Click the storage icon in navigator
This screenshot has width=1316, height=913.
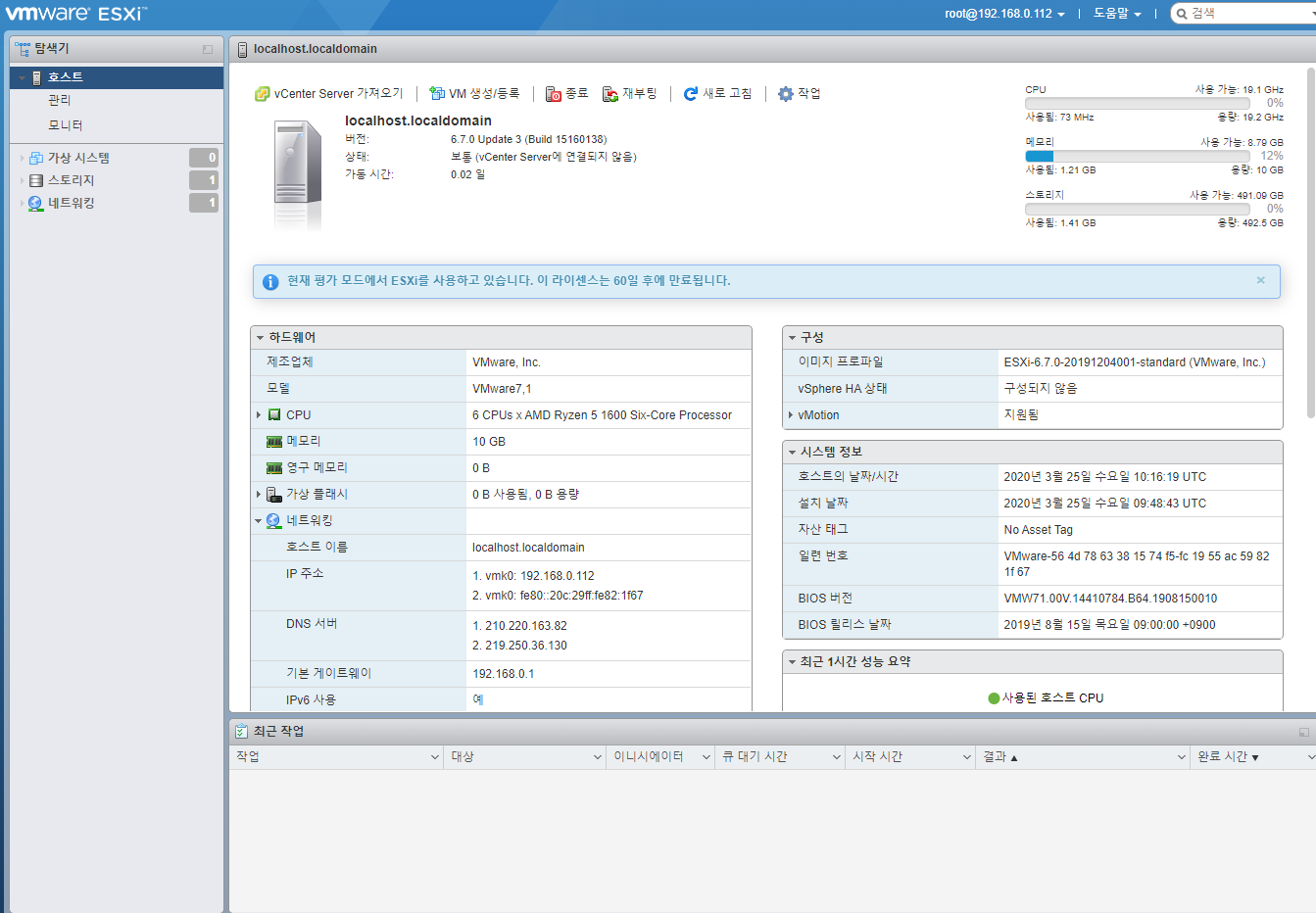pos(36,180)
